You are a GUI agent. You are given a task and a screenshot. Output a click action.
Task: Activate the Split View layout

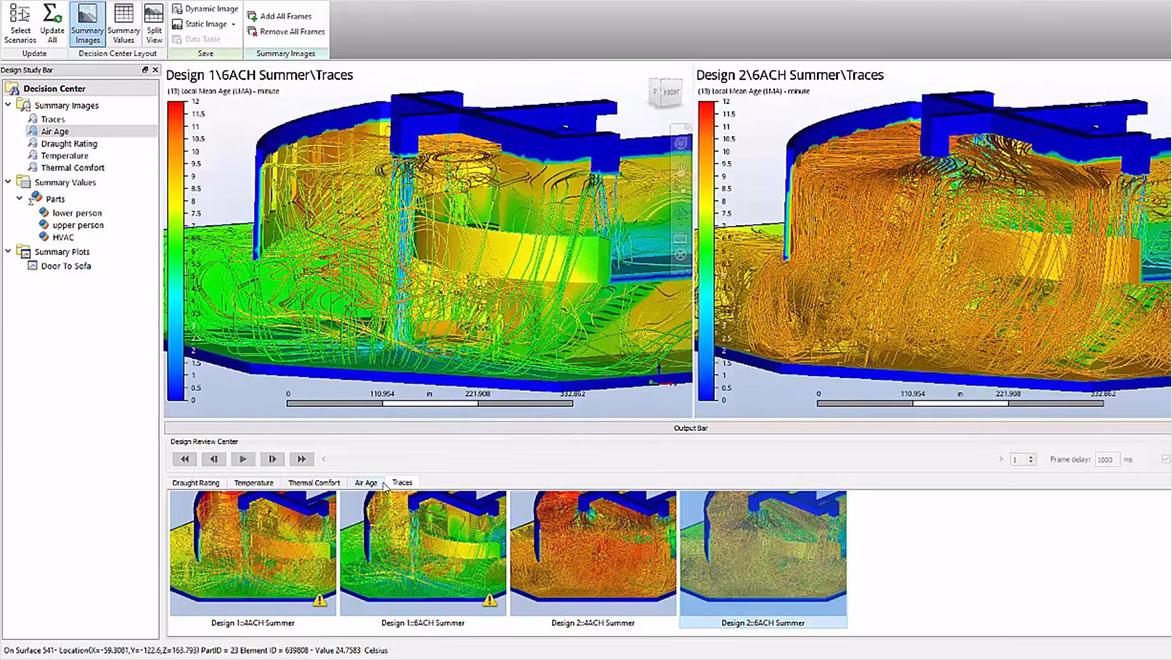pos(153,25)
